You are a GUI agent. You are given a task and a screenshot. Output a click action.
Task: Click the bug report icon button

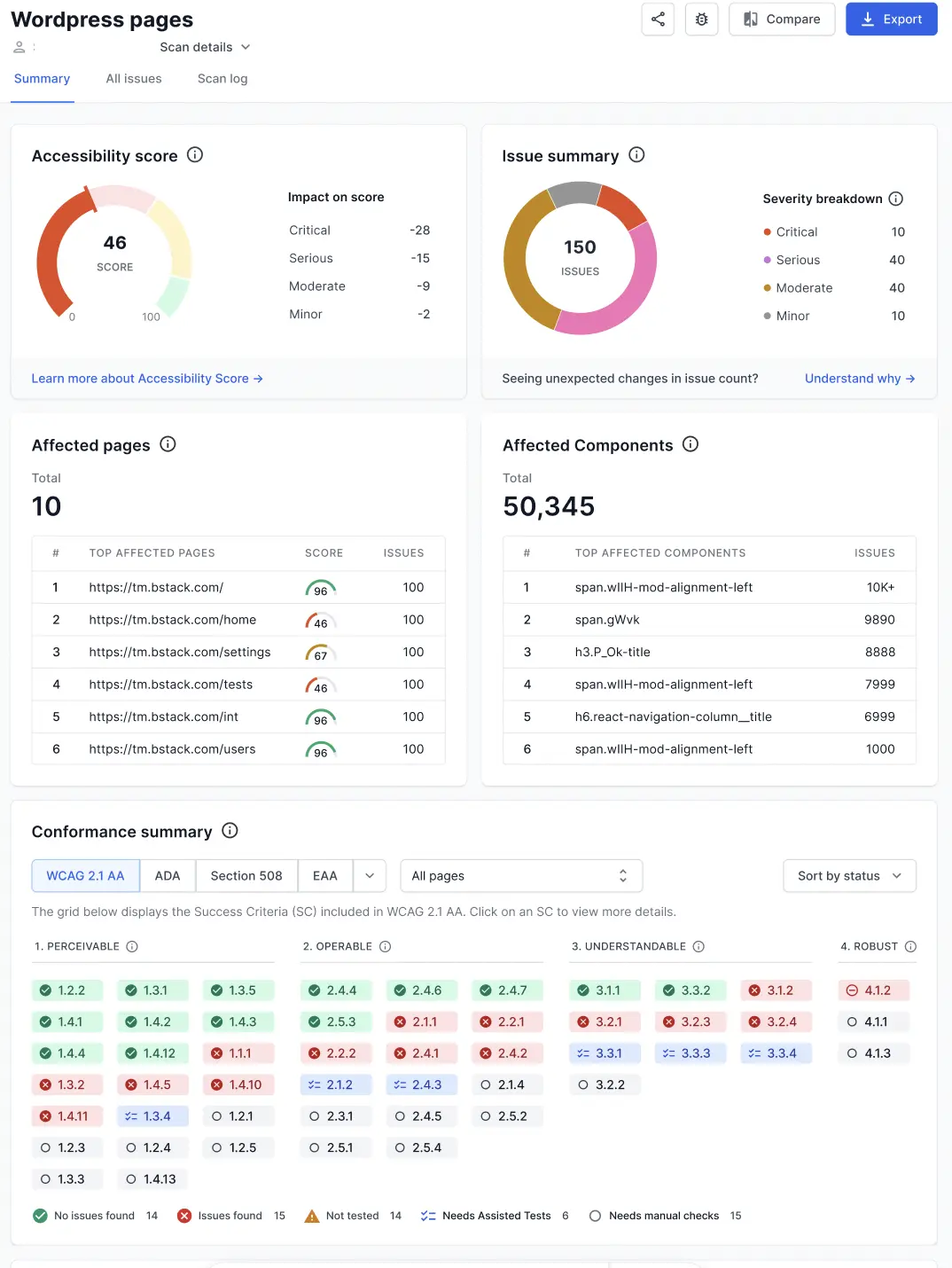tap(701, 20)
